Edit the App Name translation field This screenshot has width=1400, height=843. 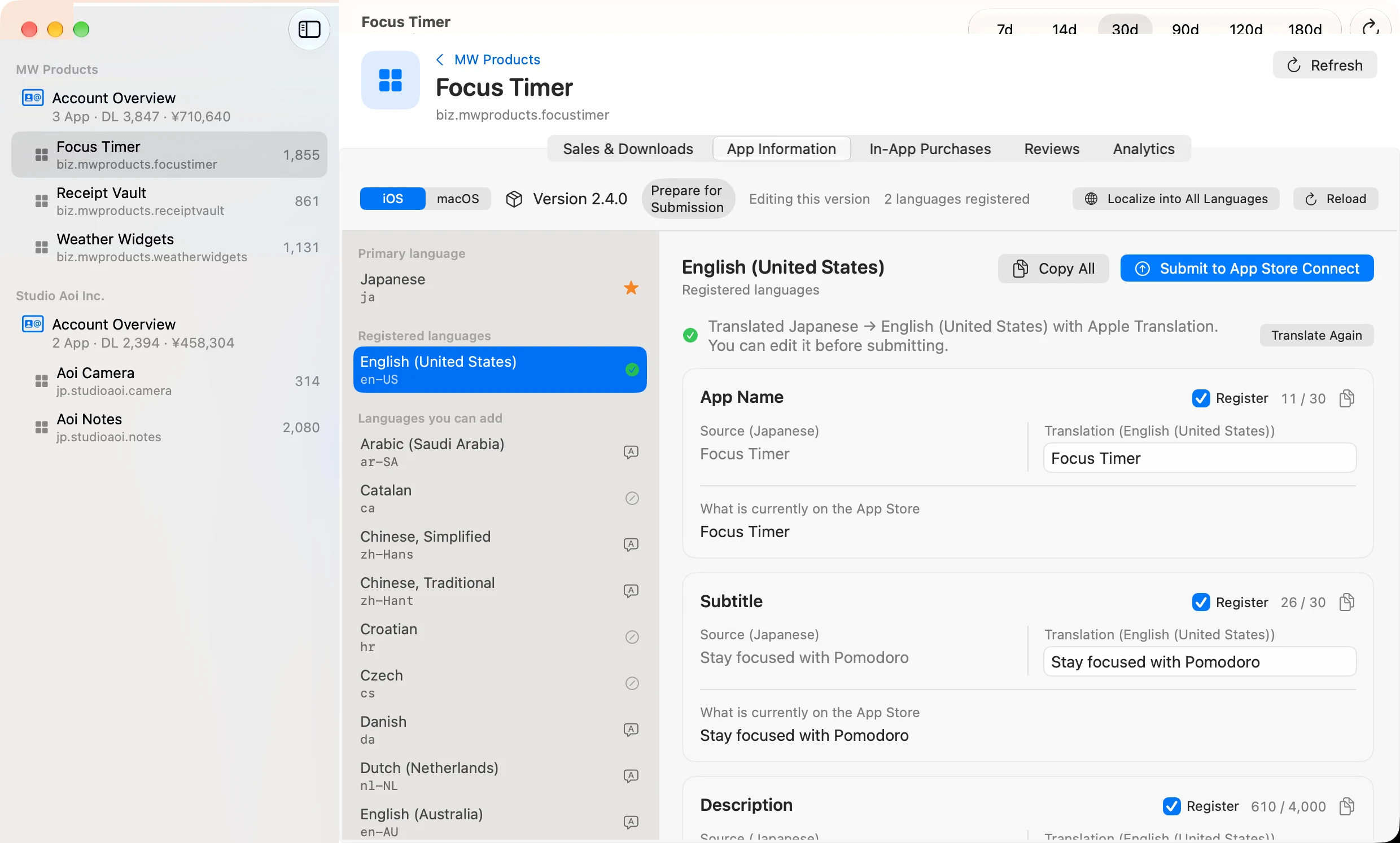(1200, 458)
